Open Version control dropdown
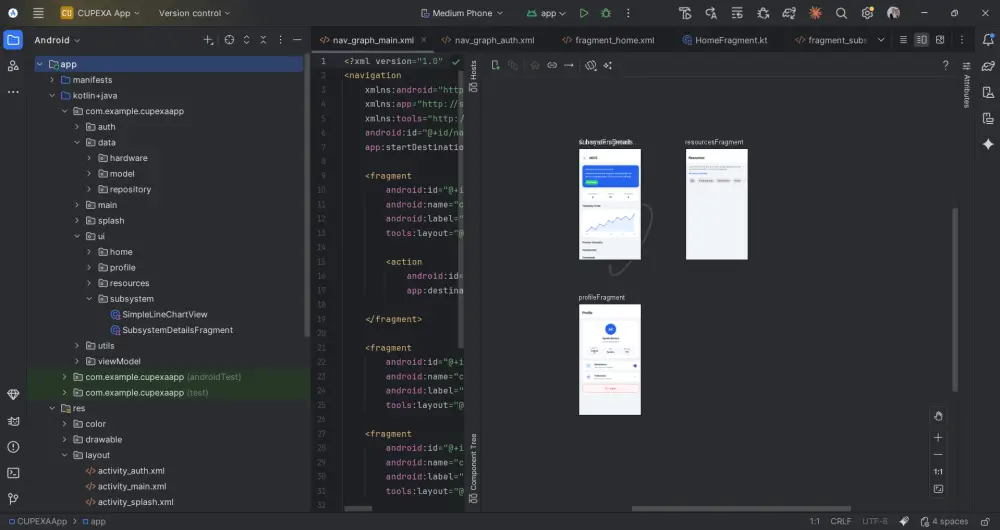This screenshot has height=530, width=1000. coord(194,13)
